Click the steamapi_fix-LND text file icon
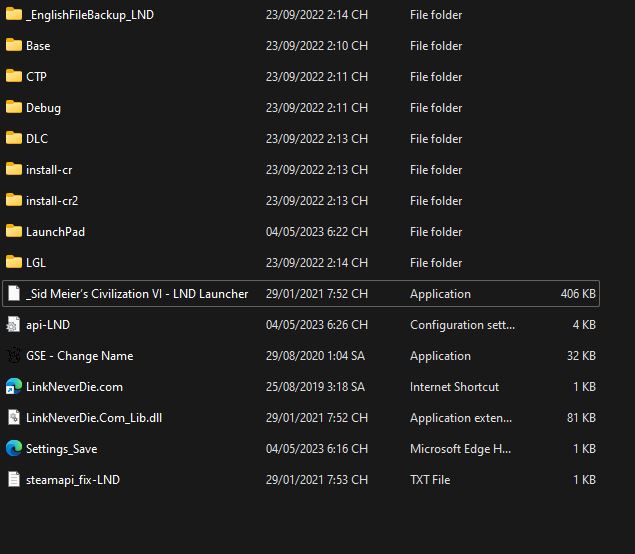The image size is (635, 554). tap(14, 479)
